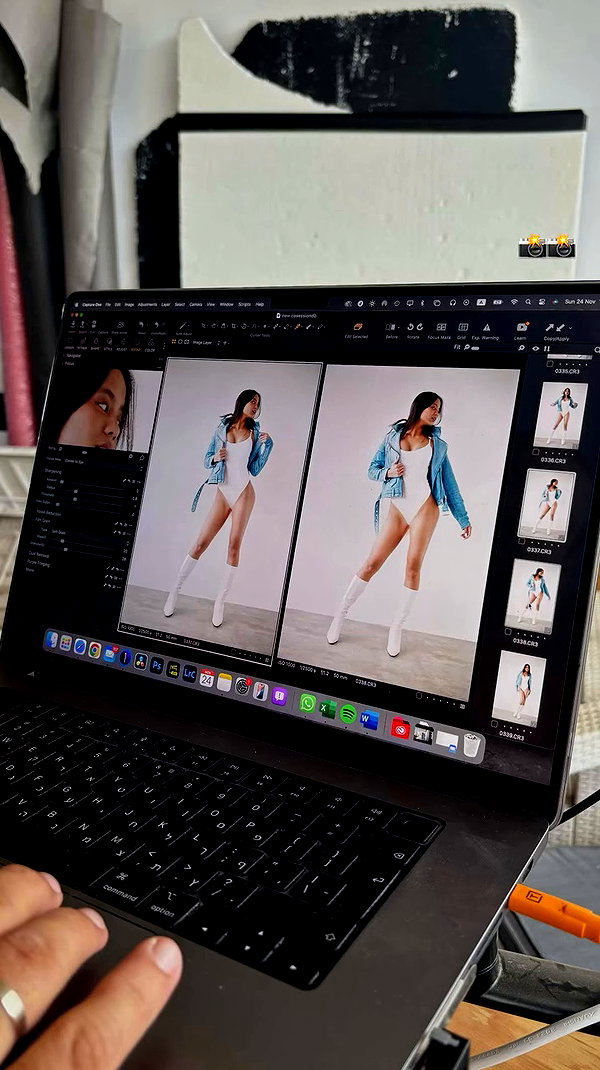The image size is (600, 1070).
Task: Click the Auto Adjust toolbar icon
Action: pyautogui.click(x=184, y=328)
